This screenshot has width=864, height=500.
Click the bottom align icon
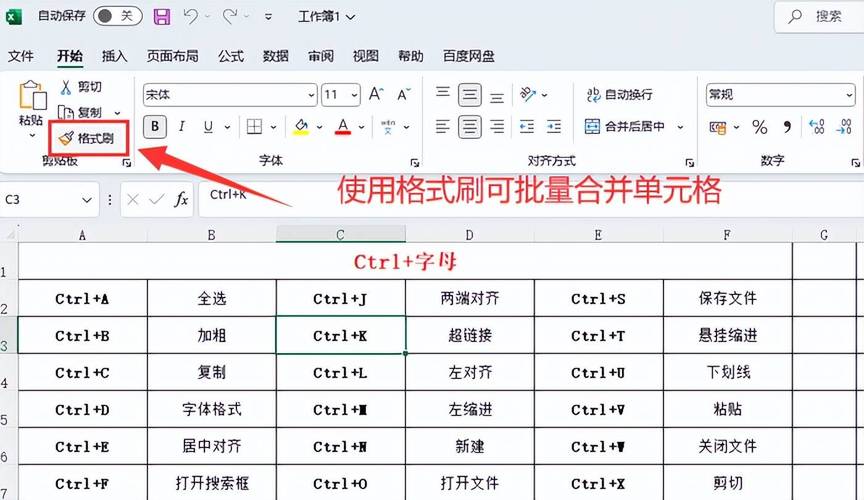(x=496, y=98)
